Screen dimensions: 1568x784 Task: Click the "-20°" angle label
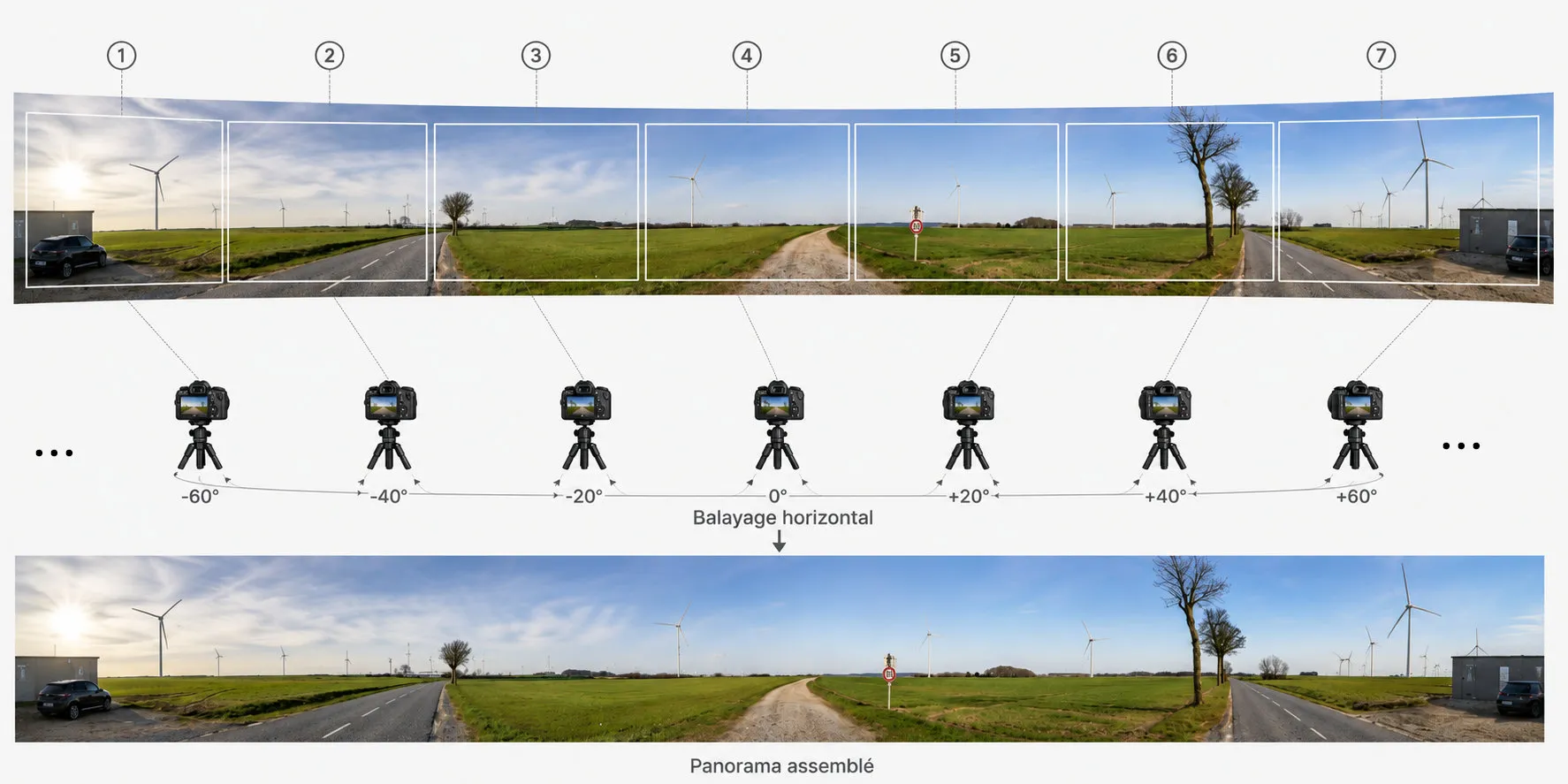(584, 497)
